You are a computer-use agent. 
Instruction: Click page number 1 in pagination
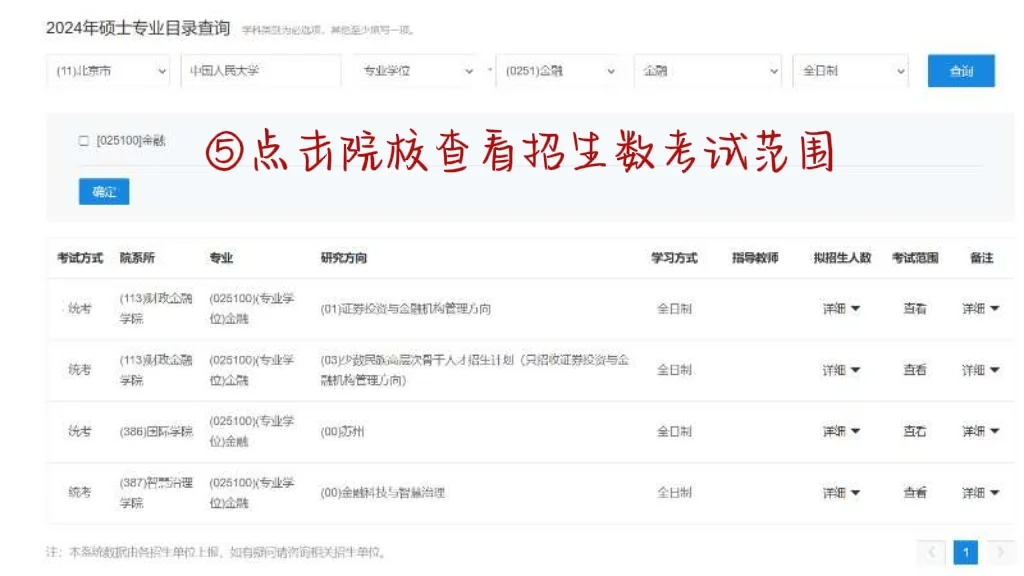coord(966,551)
